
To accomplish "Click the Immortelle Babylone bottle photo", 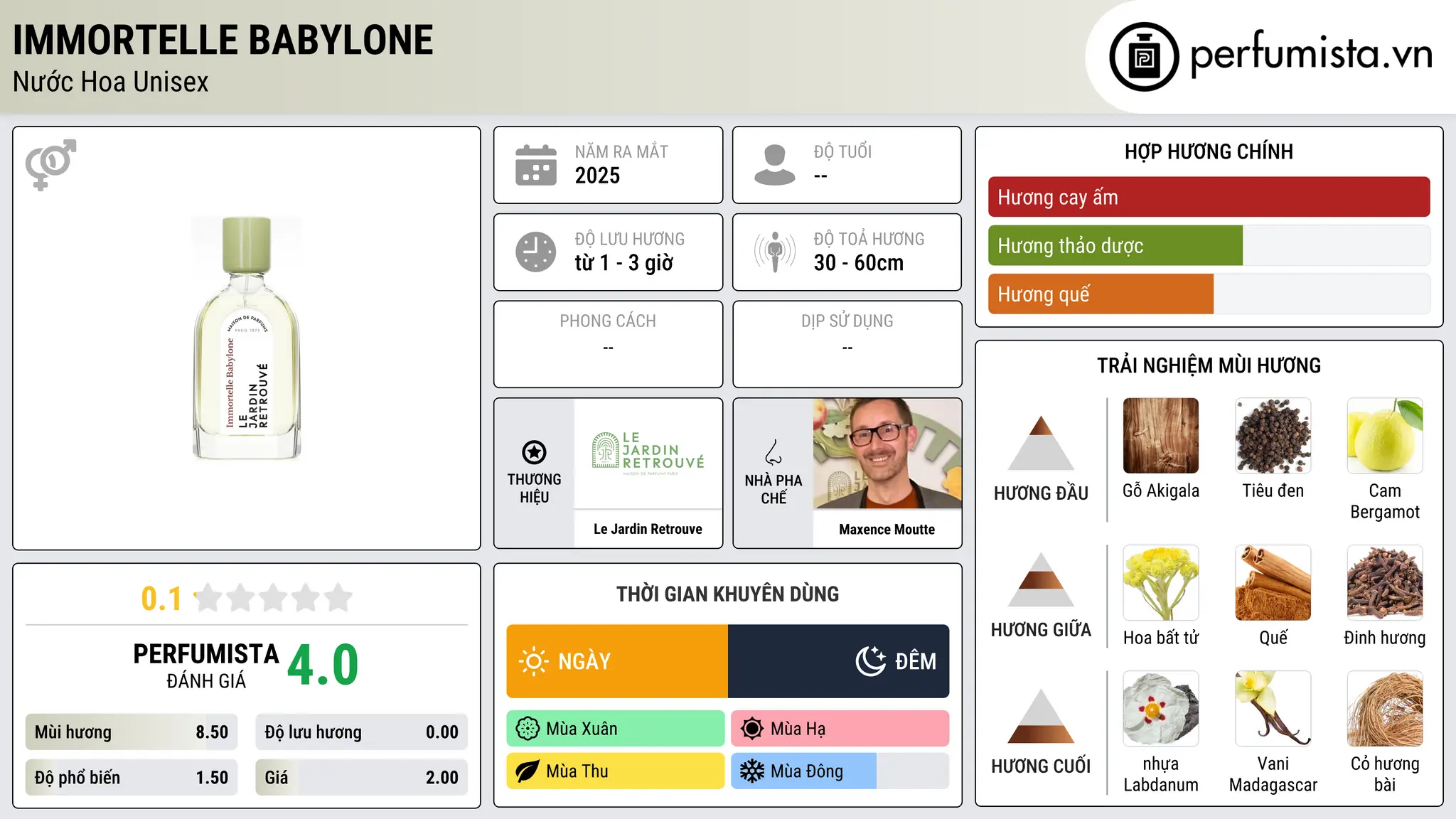I will point(247,338).
